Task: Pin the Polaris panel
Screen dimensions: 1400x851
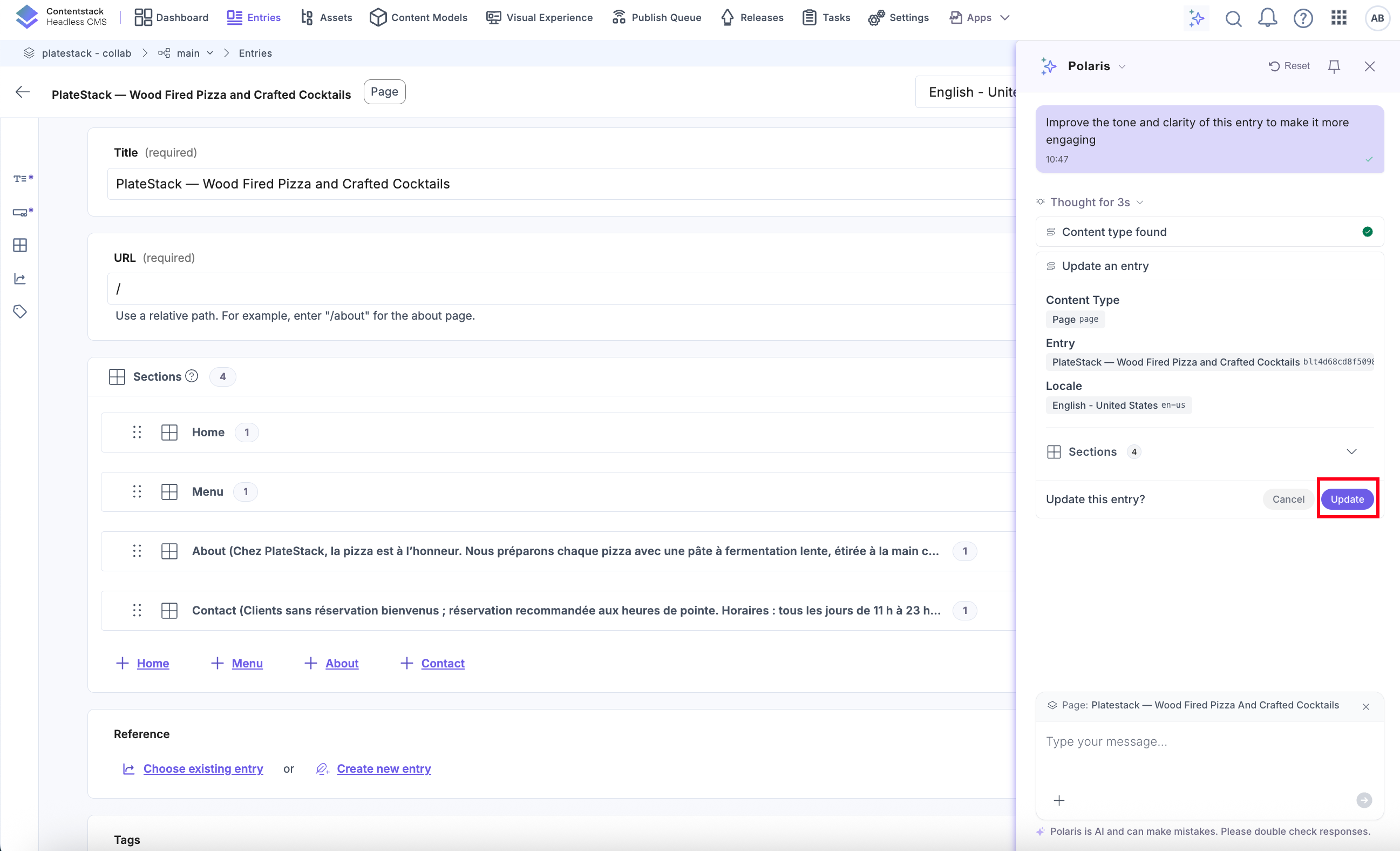Action: point(1334,66)
